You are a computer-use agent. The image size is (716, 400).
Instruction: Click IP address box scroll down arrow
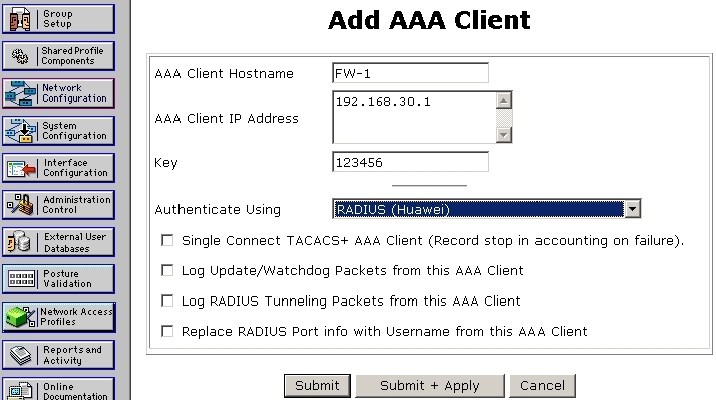pyautogui.click(x=504, y=135)
